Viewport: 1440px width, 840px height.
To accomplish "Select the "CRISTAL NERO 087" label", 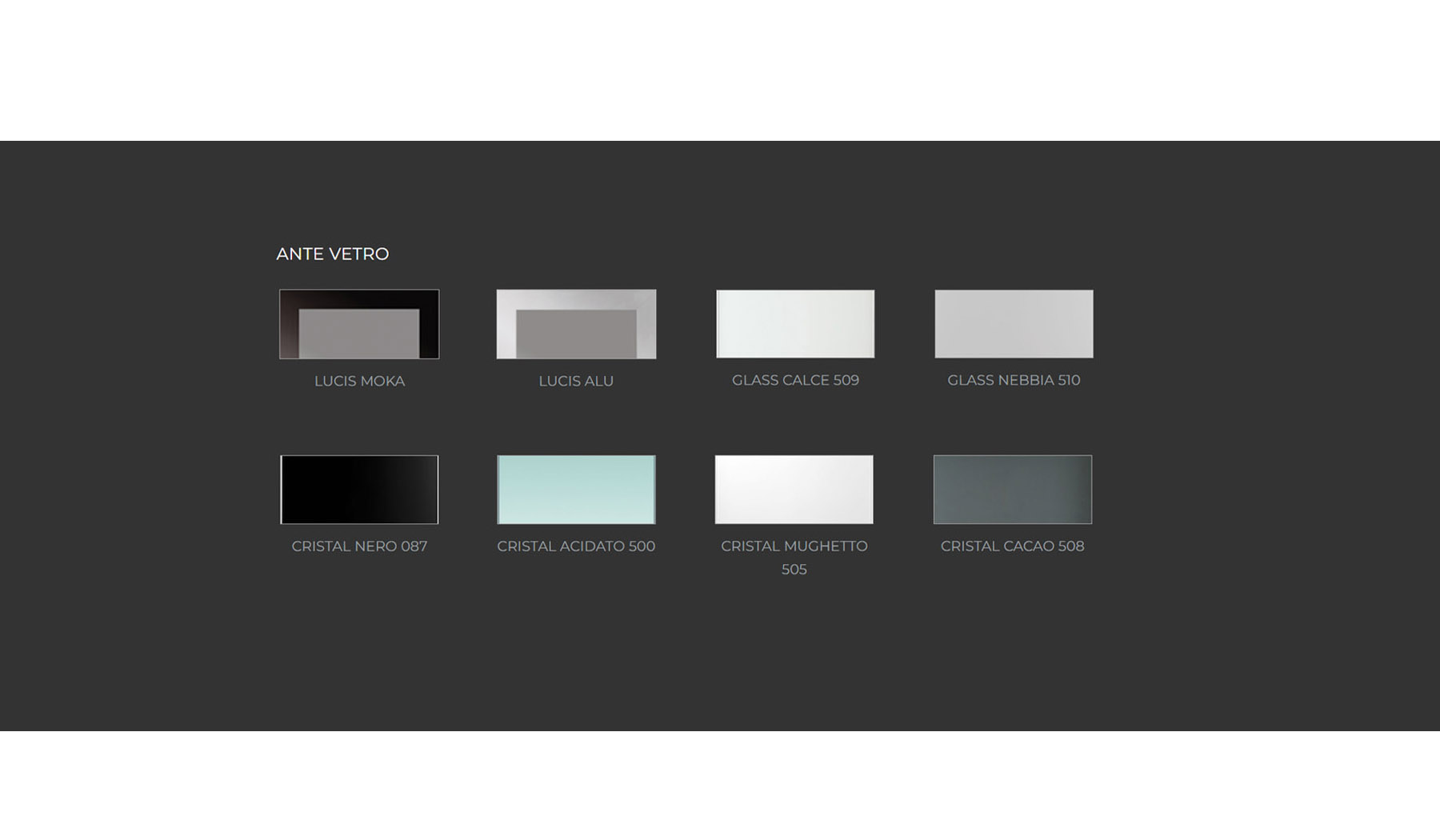I will coord(359,546).
